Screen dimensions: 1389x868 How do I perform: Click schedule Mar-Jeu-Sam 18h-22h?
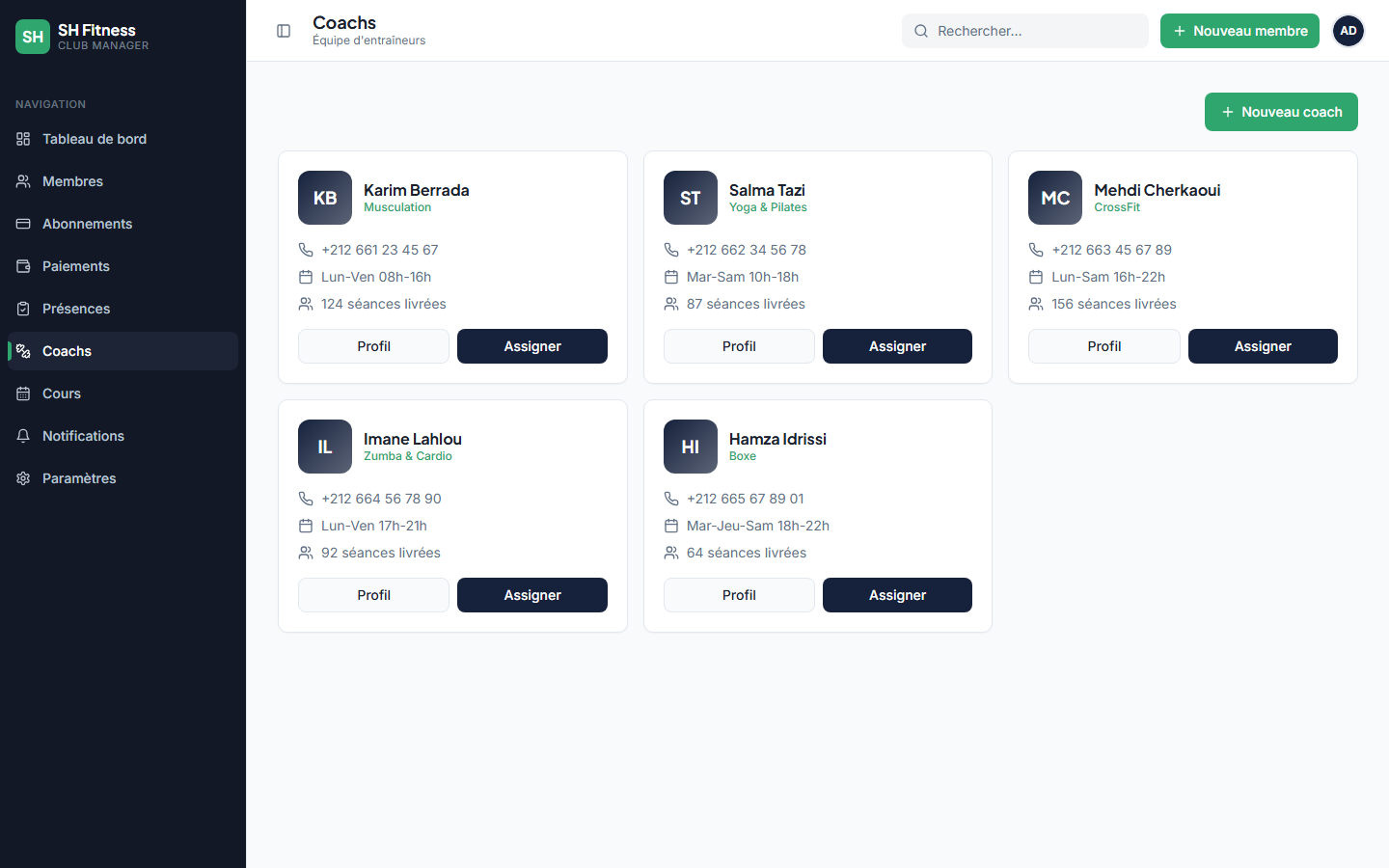(x=758, y=526)
